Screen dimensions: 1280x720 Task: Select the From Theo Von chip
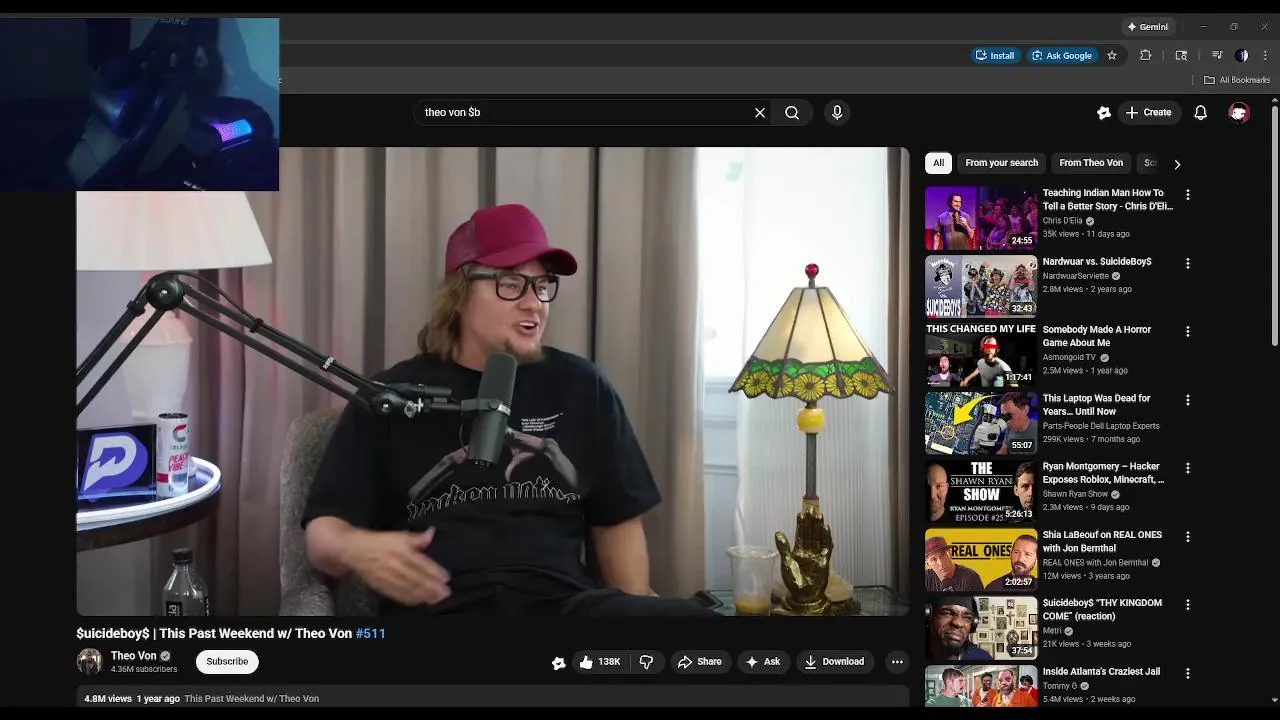point(1091,163)
